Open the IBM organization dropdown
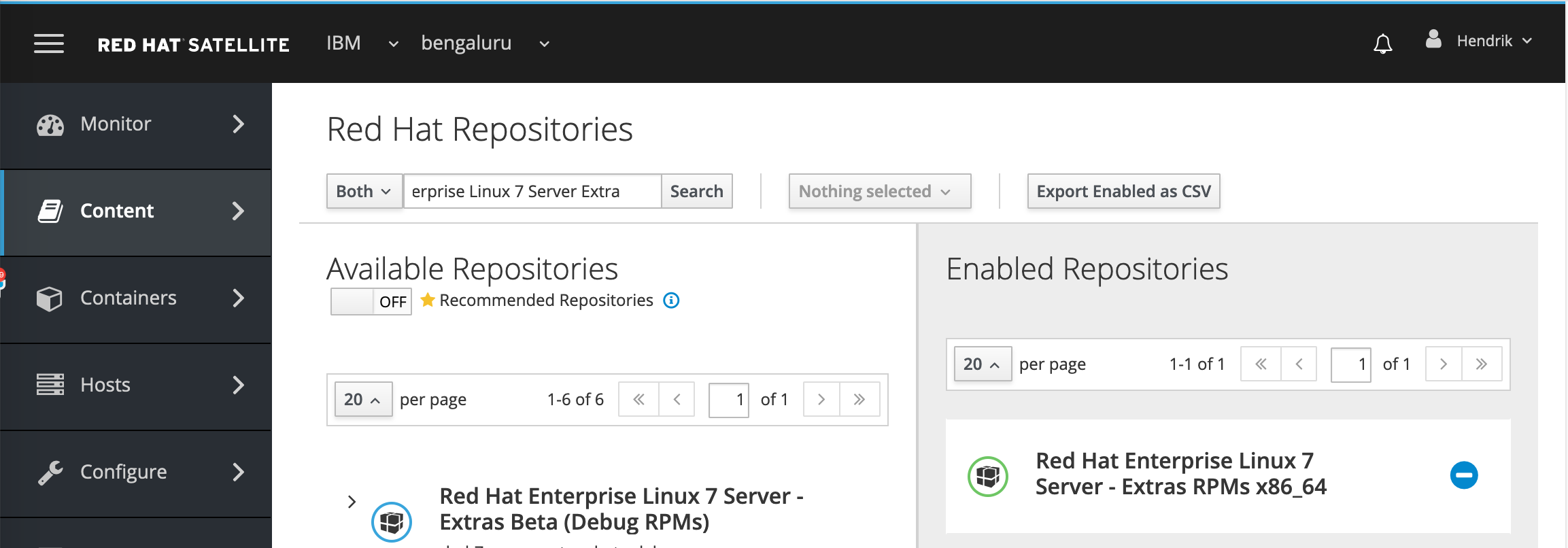The image size is (1568, 548). click(362, 44)
